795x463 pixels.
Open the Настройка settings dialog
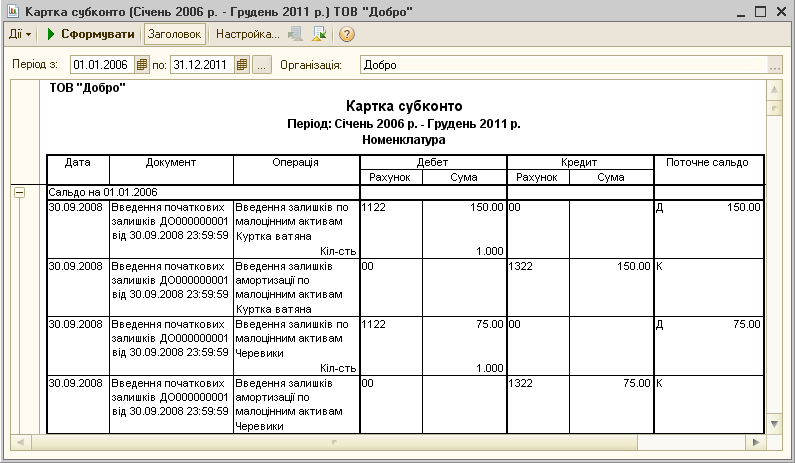[x=247, y=34]
